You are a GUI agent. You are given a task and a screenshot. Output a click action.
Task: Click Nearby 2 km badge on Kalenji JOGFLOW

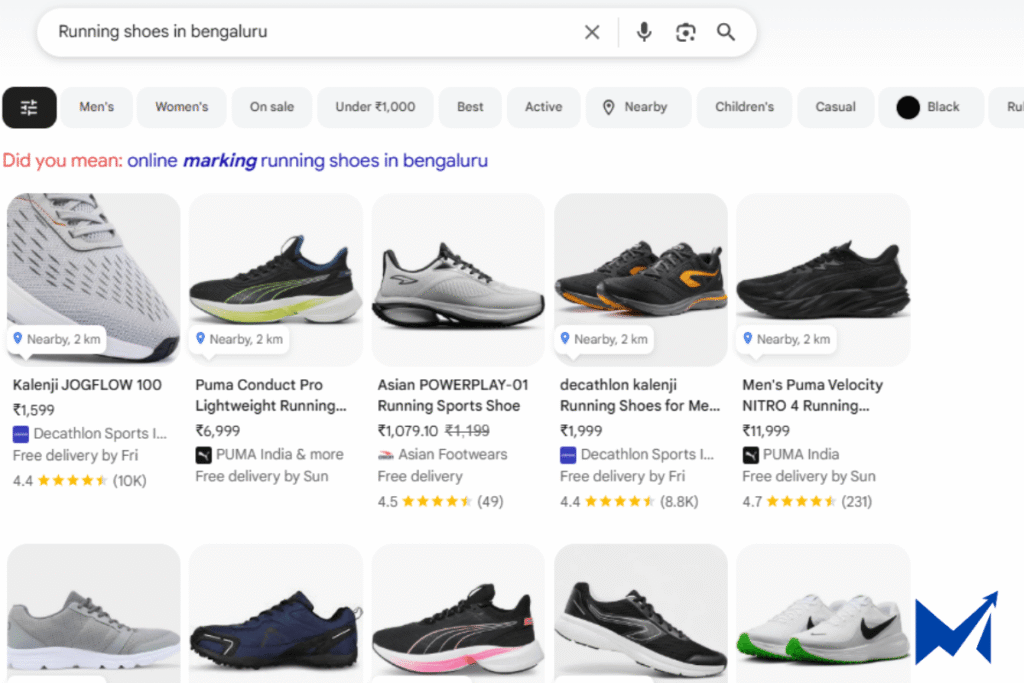point(57,339)
